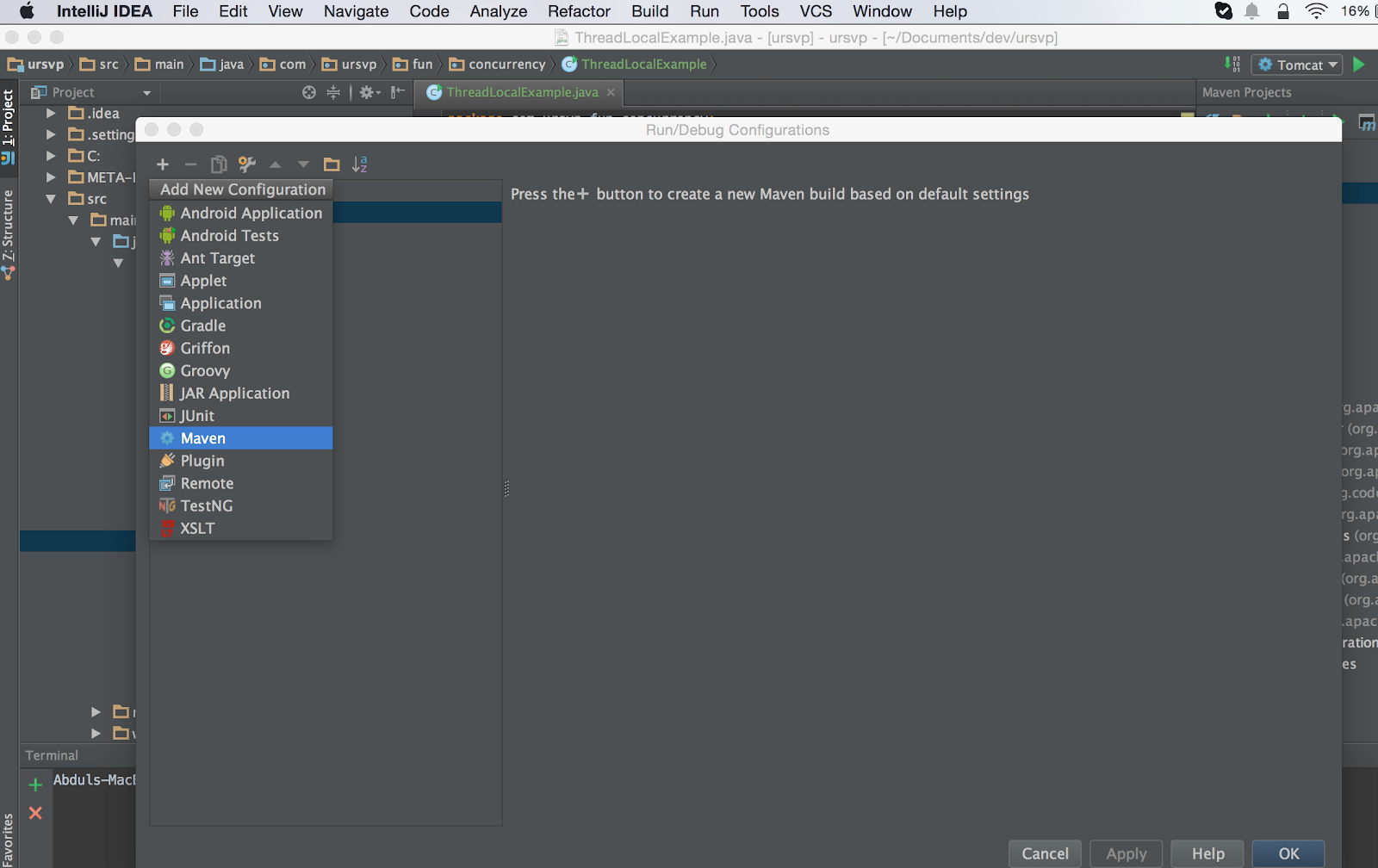Select Gradle configuration type

241,325
